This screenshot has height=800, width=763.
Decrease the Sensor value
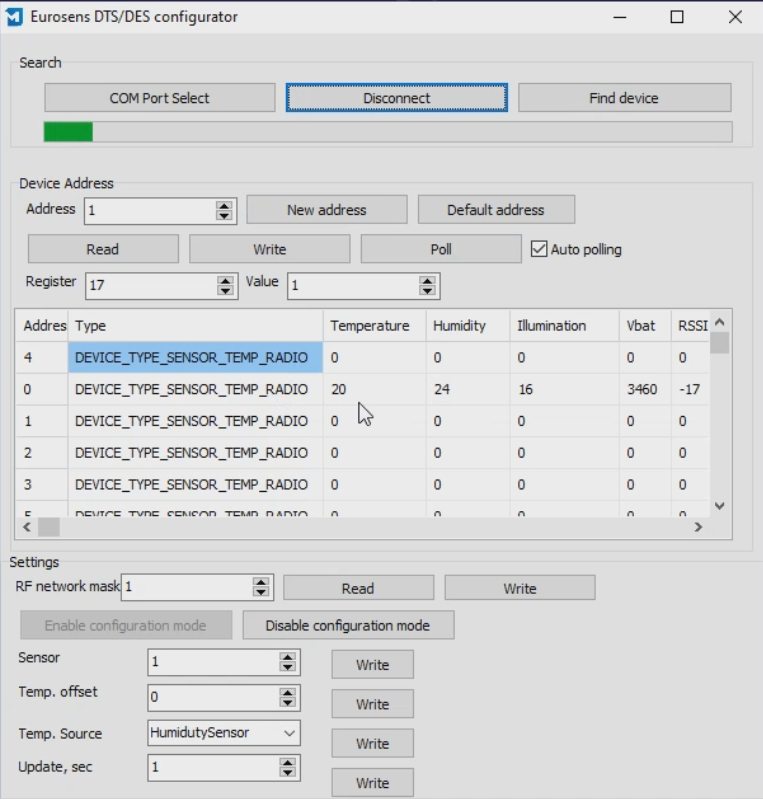tap(287, 667)
